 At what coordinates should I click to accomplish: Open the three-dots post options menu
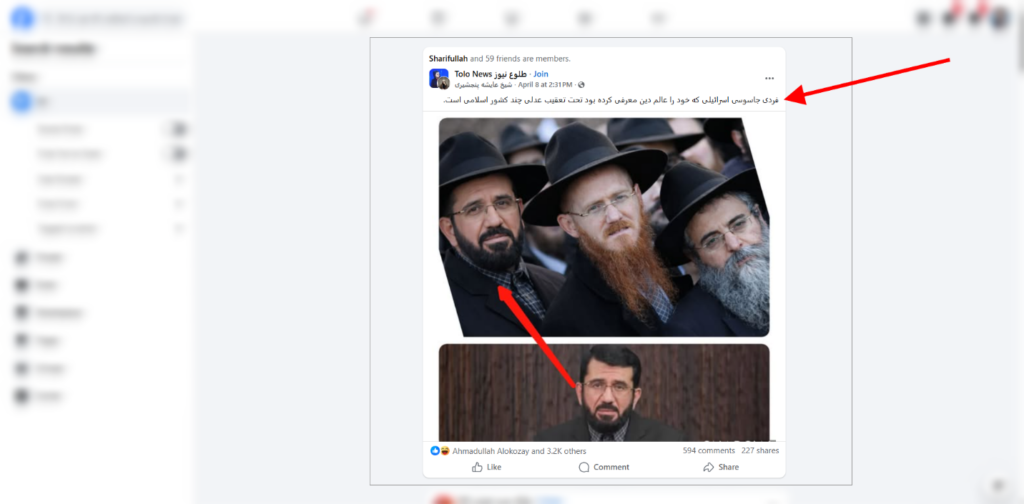(769, 78)
